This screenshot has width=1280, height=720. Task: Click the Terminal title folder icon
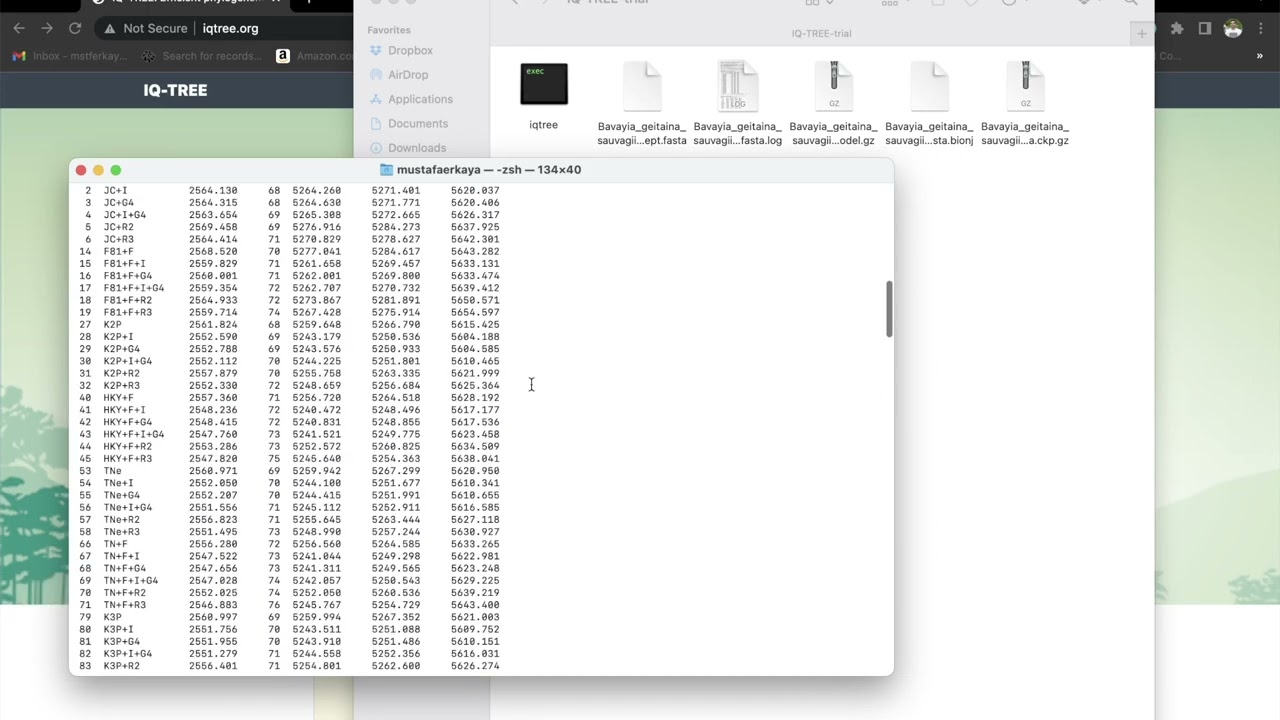coord(386,170)
